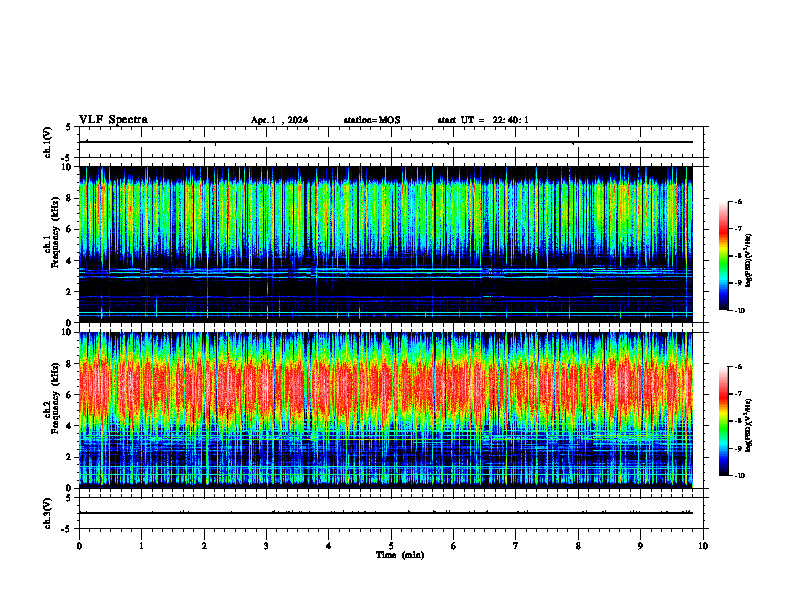792x612 pixels.
Task: Click the 'ch.1(V)' waveform axis label
Action: tap(48, 142)
